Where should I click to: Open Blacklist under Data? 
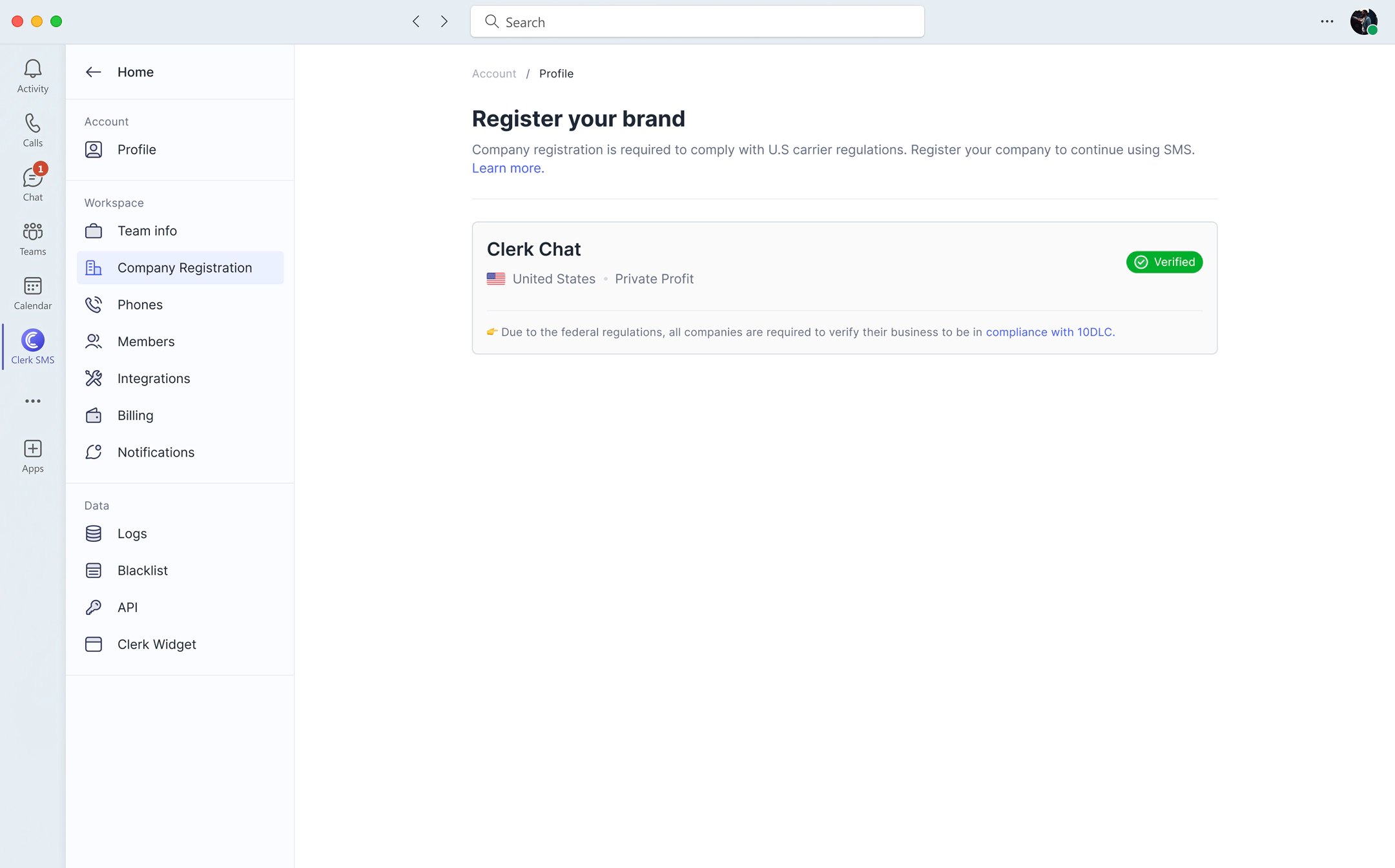180,570
